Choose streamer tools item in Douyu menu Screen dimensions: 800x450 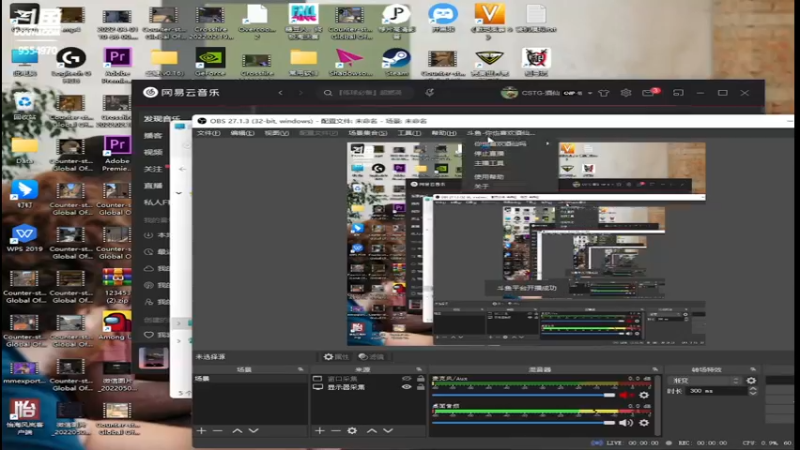[x=489, y=163]
